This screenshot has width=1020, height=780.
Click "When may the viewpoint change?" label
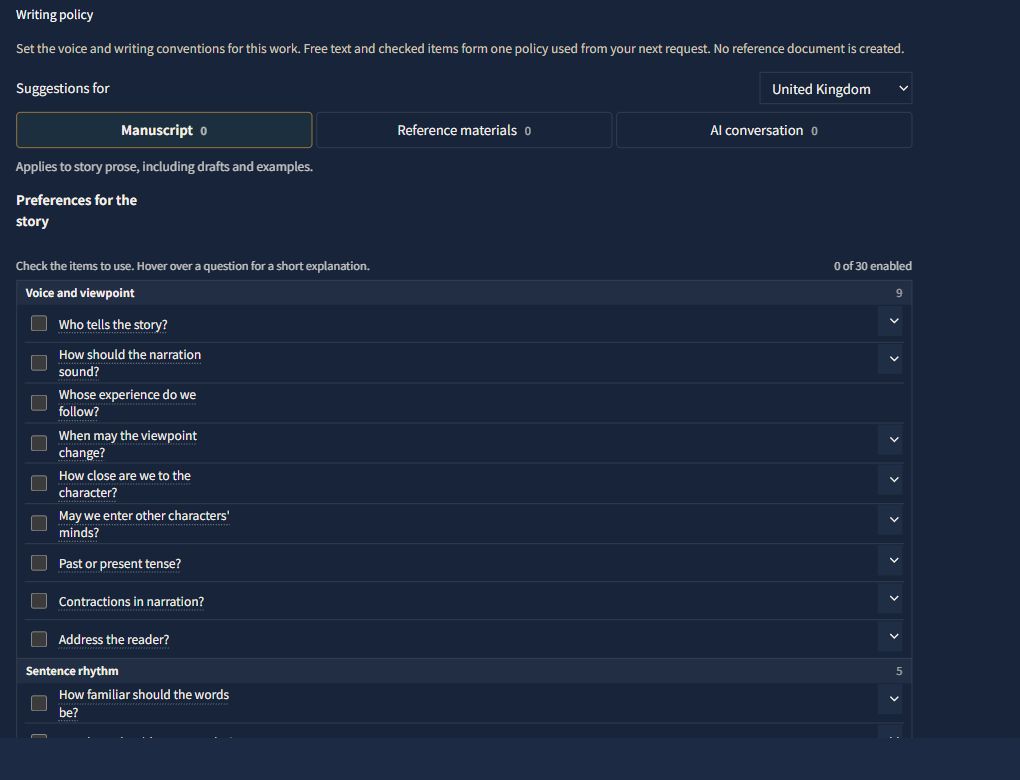click(128, 444)
